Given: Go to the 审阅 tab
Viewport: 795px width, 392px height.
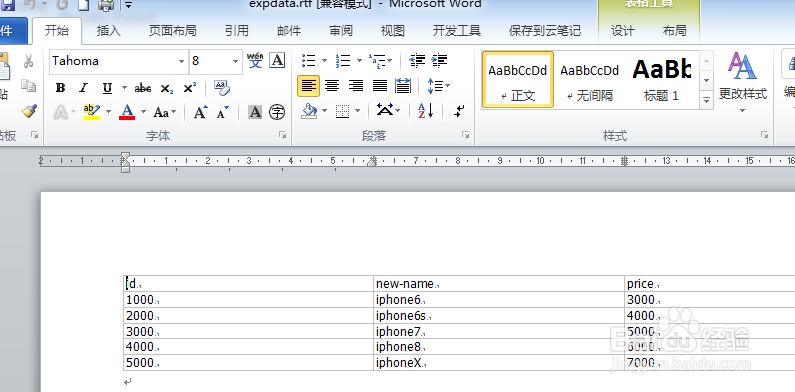Looking at the screenshot, I should pos(341,30).
